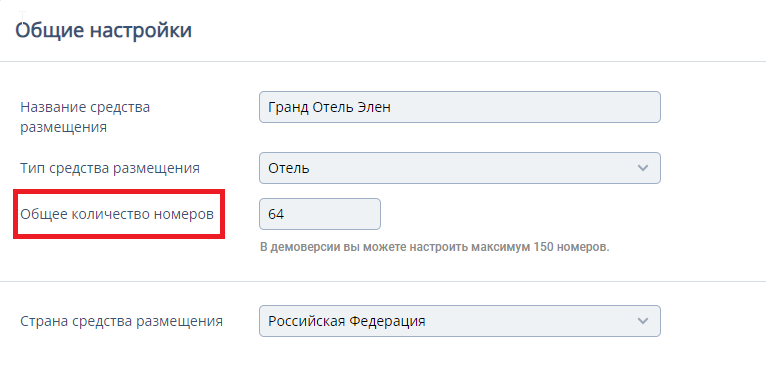The image size is (766, 371).
Task: Click the total rooms field showing 64
Action: coord(320,214)
